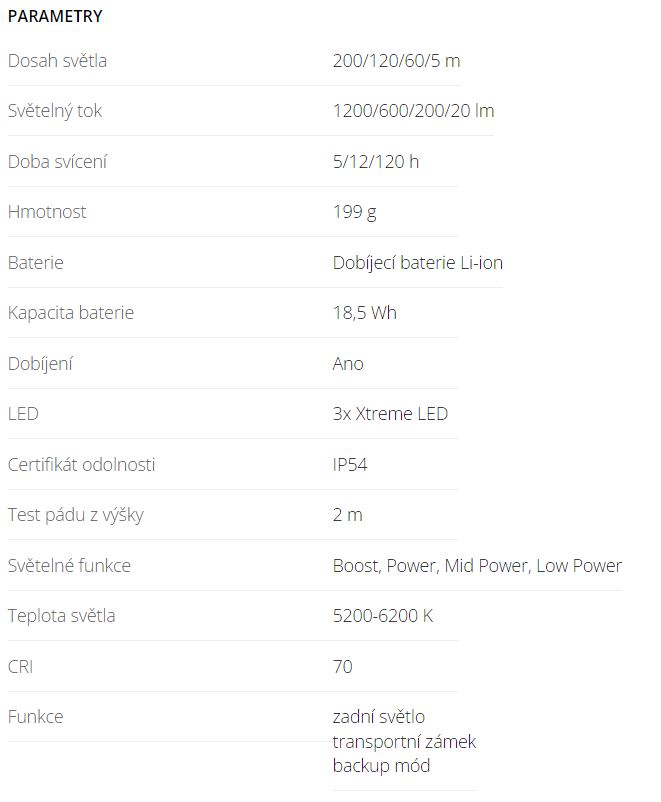The width and height of the screenshot is (661, 802).
Task: Click the 'Kapacita baterie' label
Action: coord(70,313)
